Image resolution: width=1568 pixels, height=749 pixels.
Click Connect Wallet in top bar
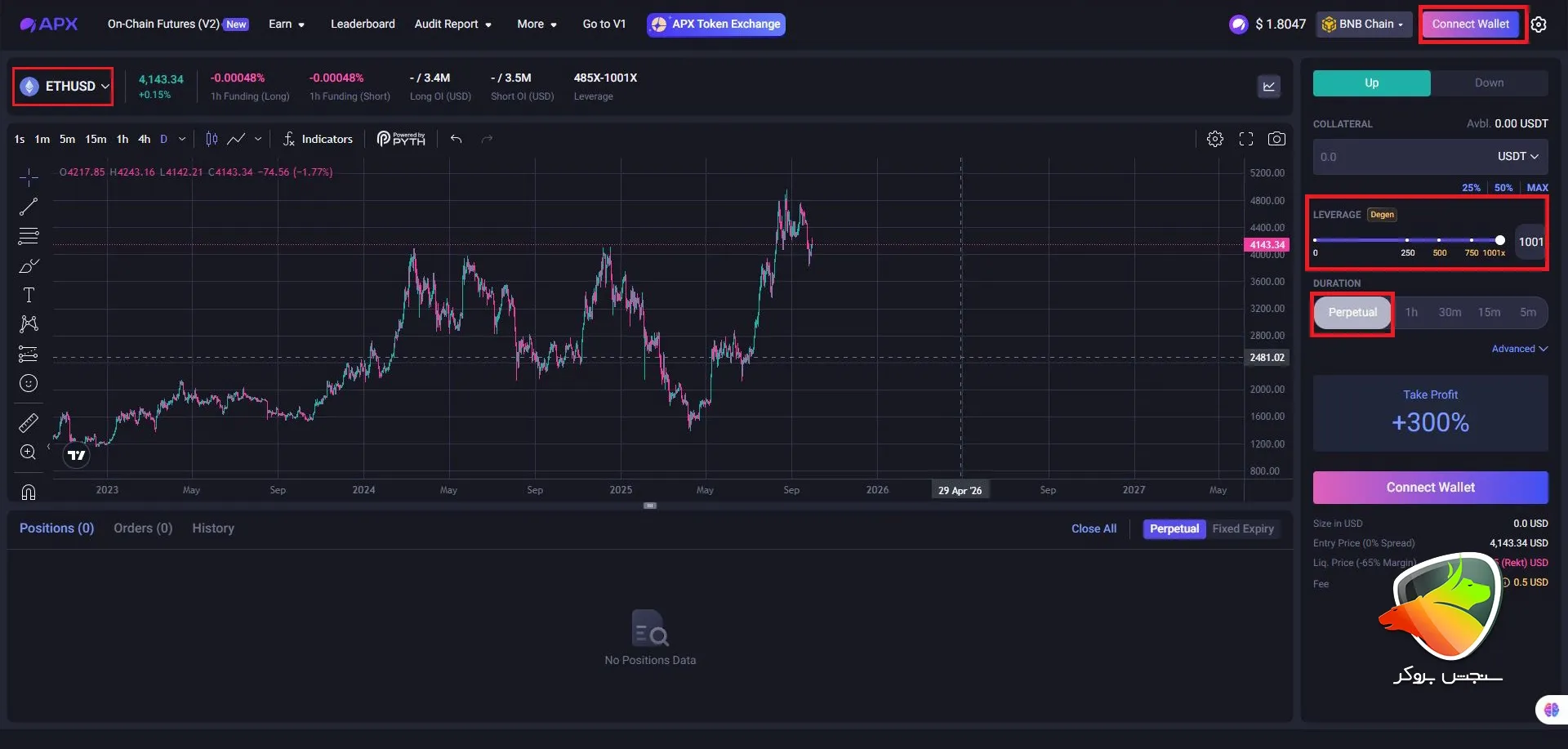[x=1470, y=25]
